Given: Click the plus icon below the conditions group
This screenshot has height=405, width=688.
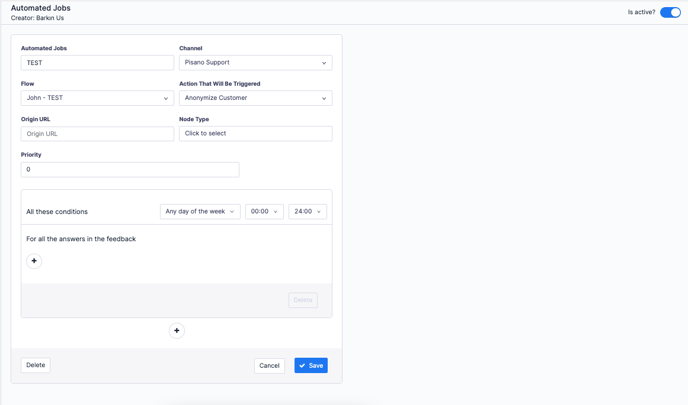Looking at the screenshot, I should pos(177,331).
